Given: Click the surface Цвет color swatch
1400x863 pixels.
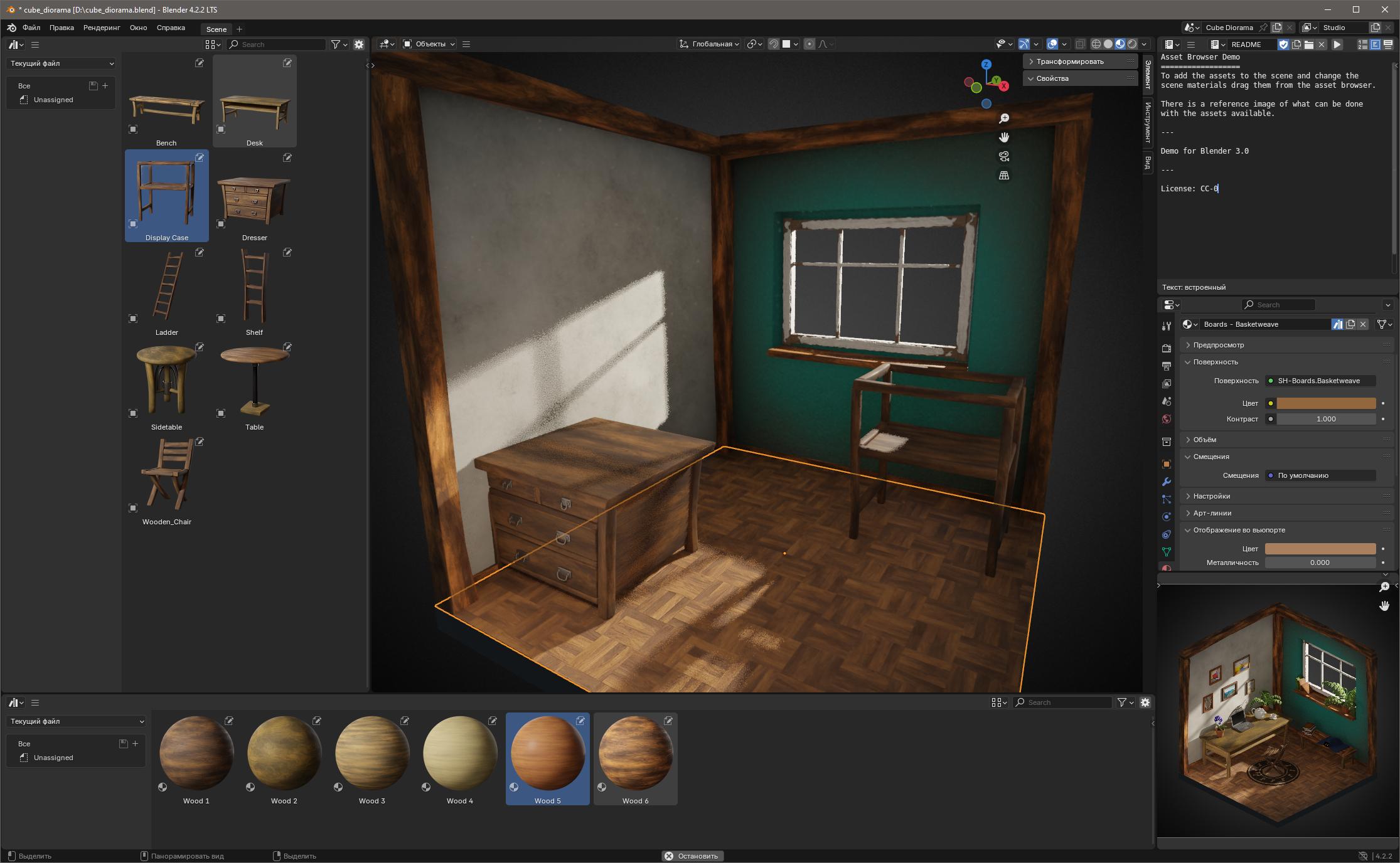Looking at the screenshot, I should coord(1326,403).
